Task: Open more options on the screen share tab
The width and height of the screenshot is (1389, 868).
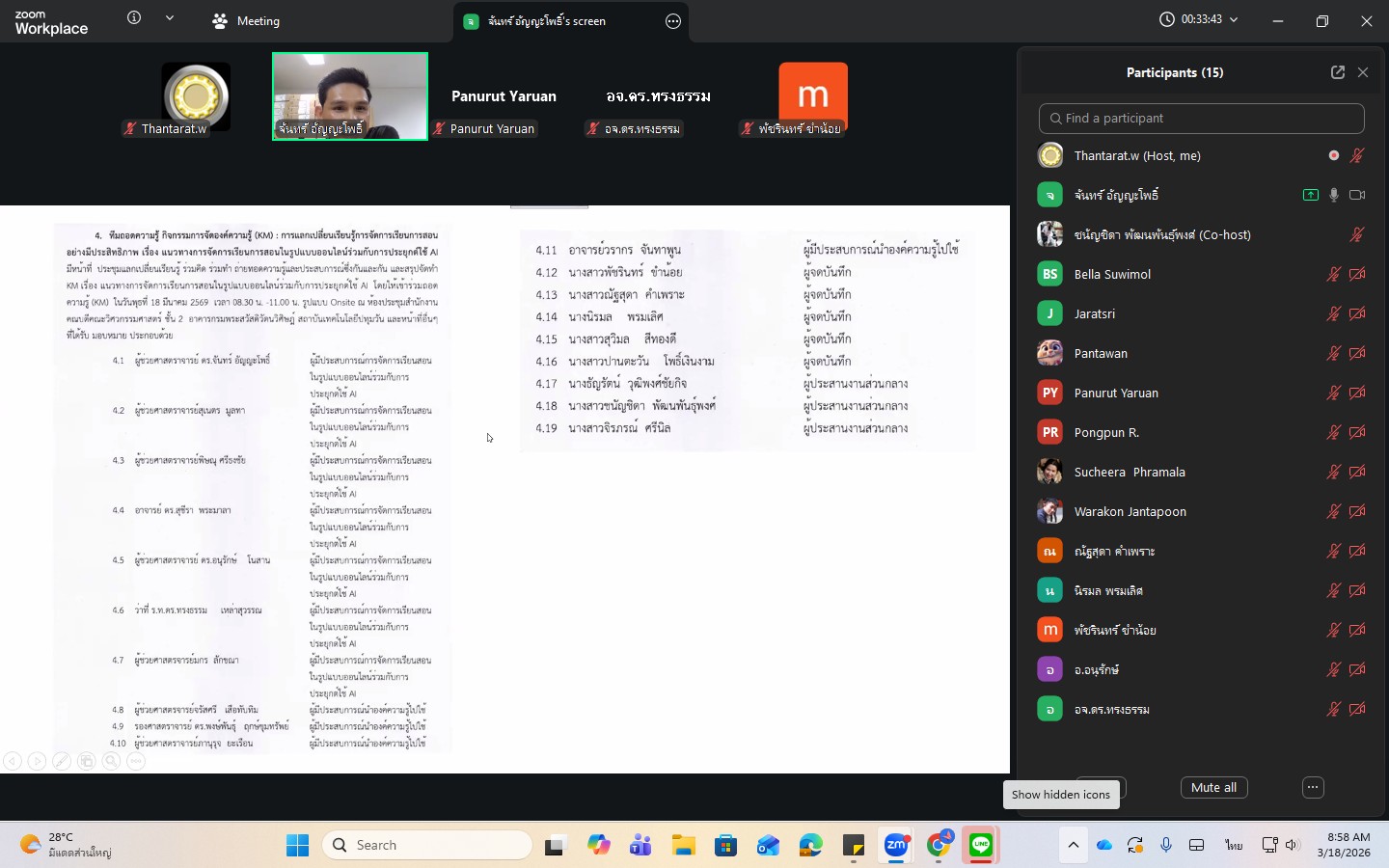Action: [x=673, y=21]
